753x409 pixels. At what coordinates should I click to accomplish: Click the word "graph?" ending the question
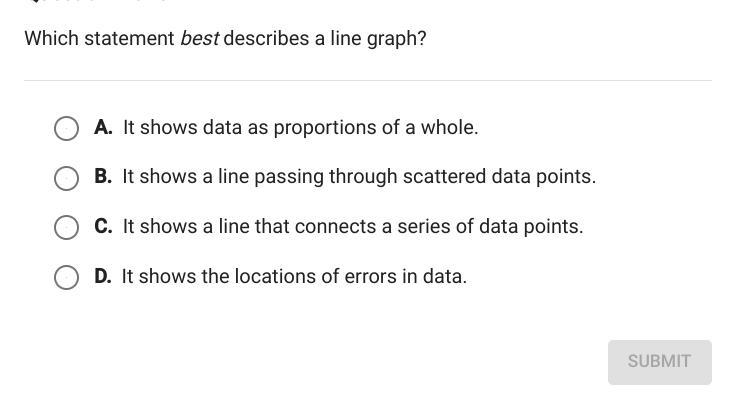397,39
